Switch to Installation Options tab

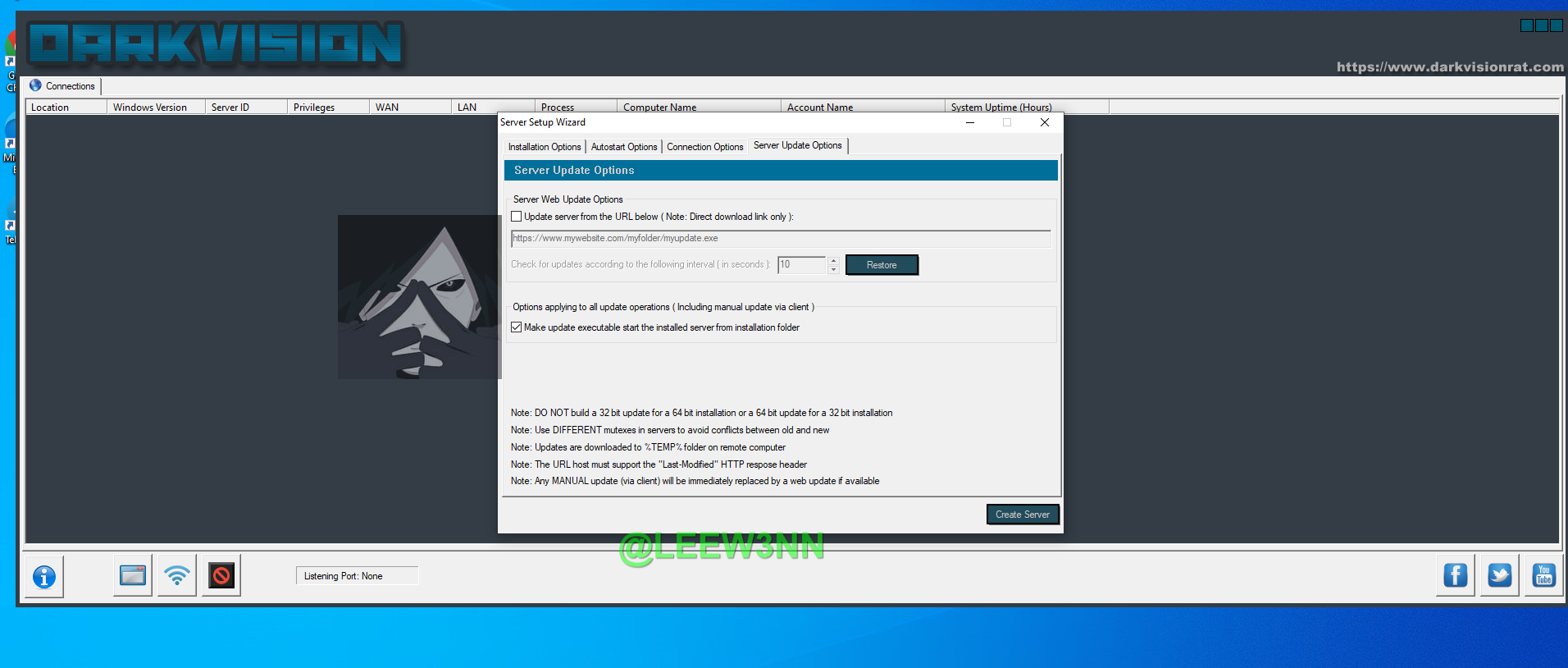click(x=544, y=147)
